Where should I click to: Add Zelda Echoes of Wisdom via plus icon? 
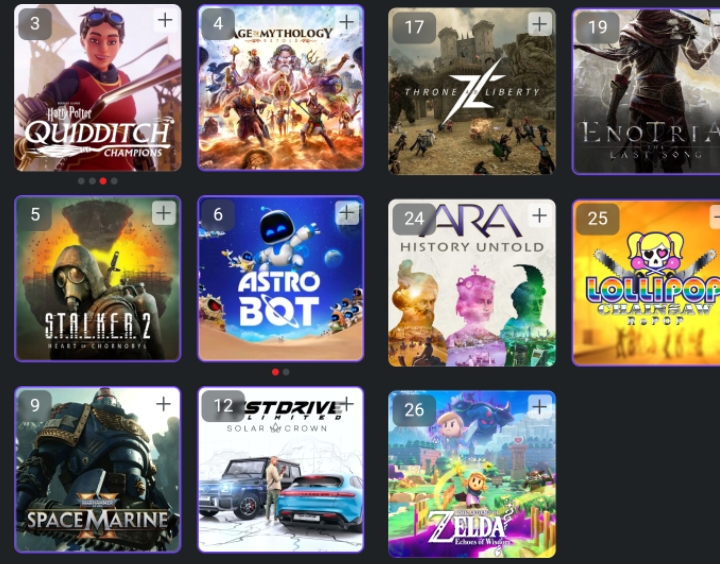[x=540, y=406]
